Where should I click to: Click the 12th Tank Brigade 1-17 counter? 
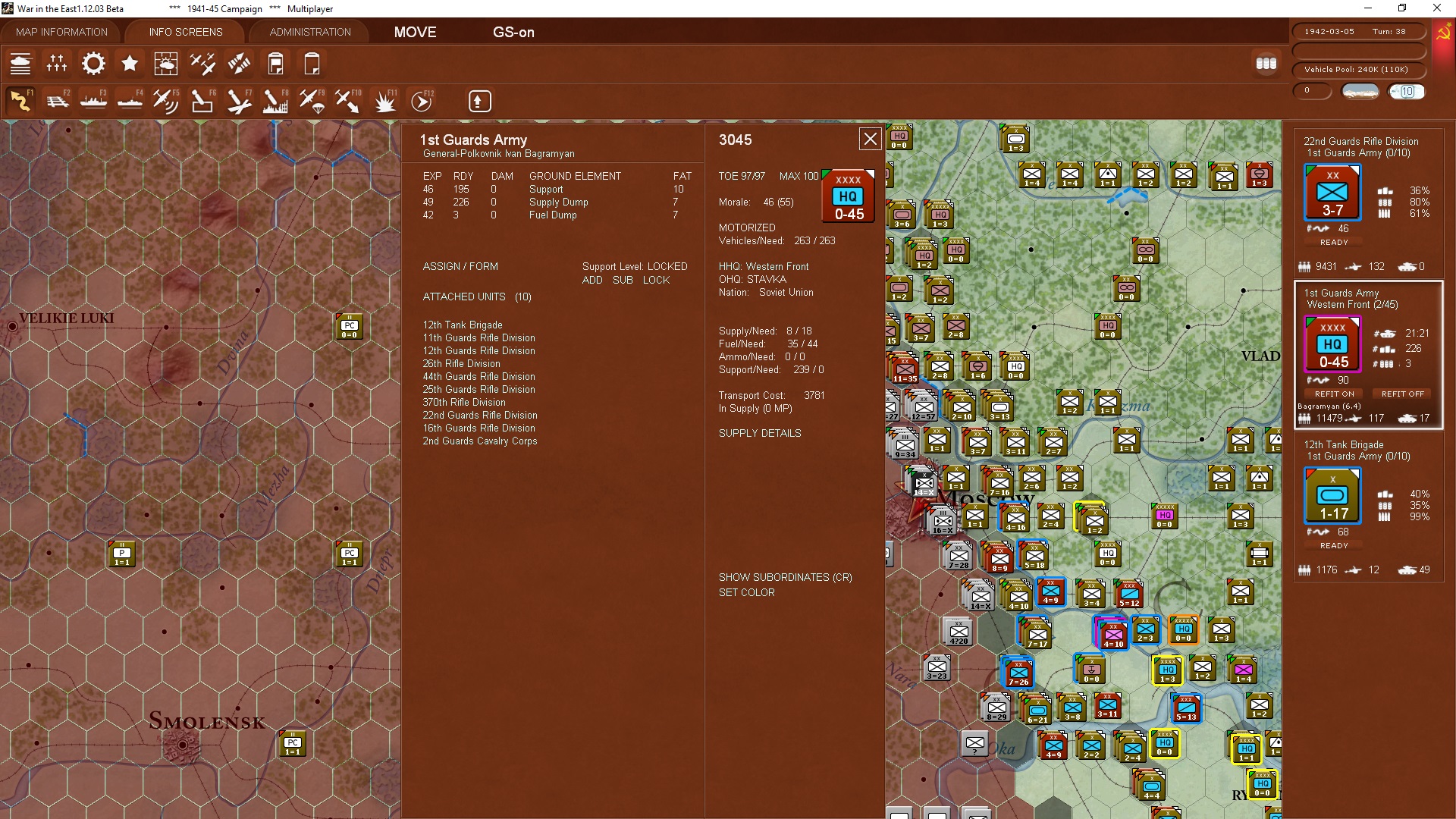1332,496
